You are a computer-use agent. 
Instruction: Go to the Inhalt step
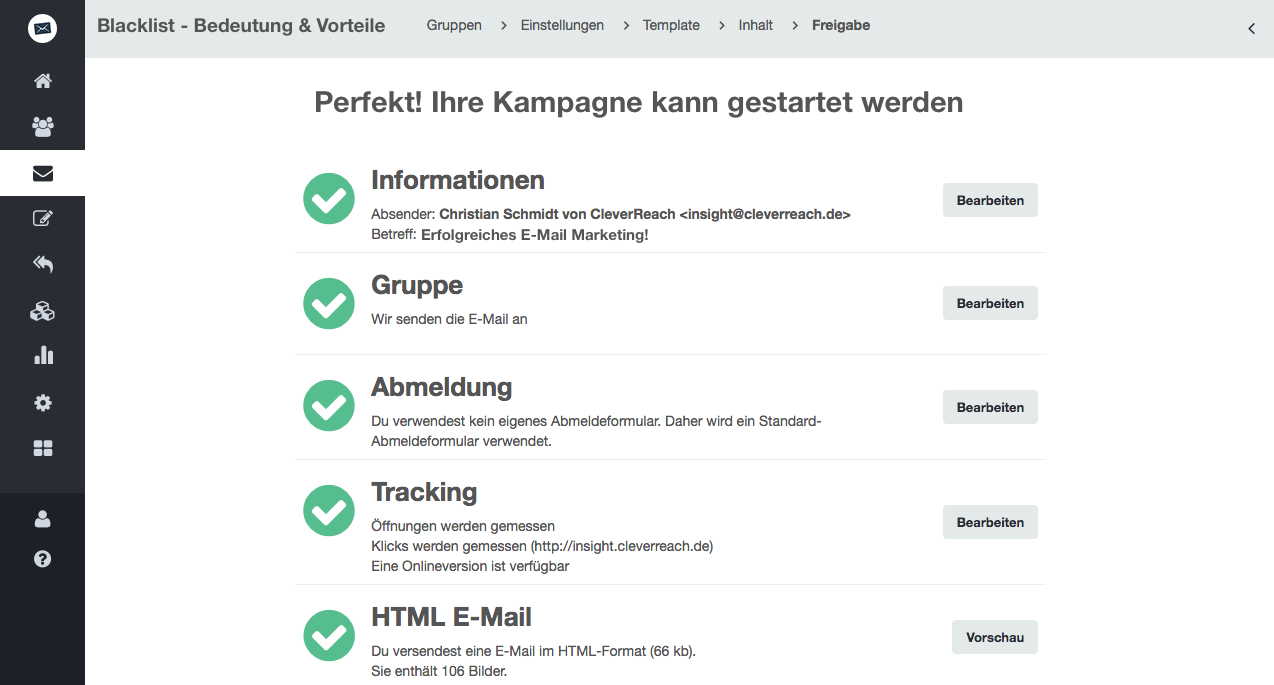(x=756, y=25)
